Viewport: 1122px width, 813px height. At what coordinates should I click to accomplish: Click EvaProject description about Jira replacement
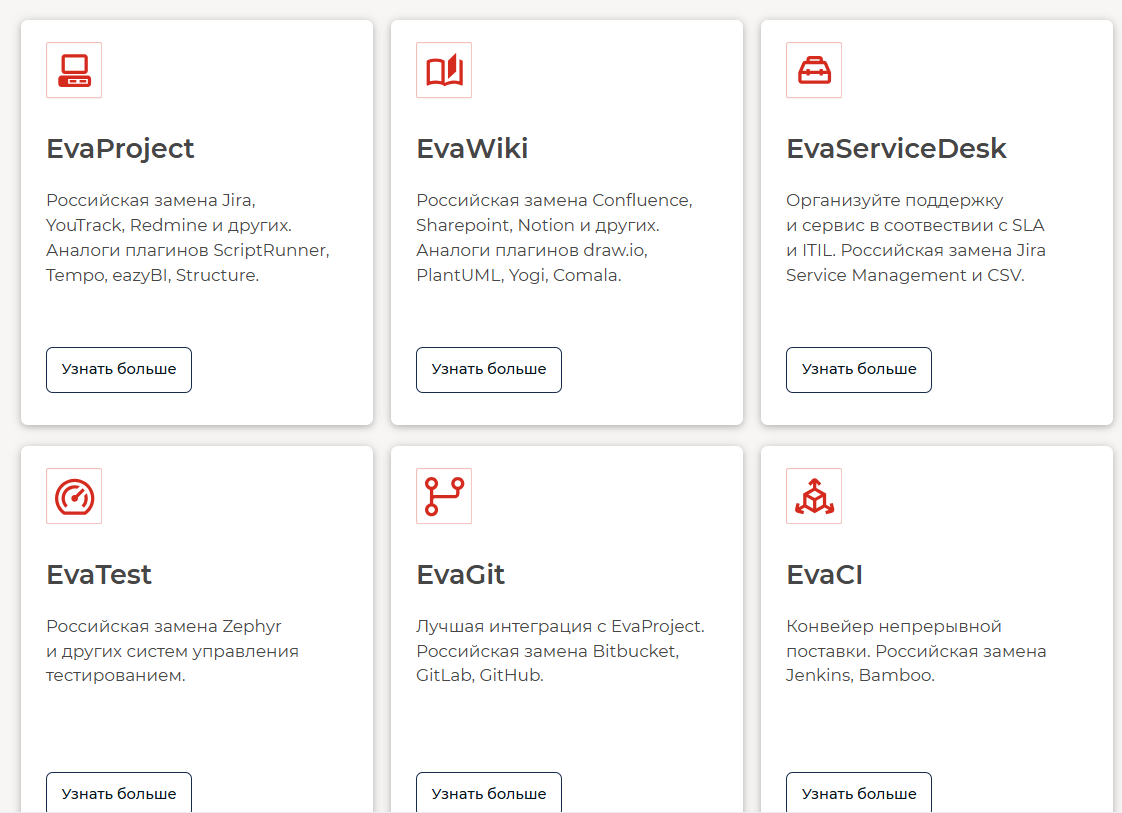pyautogui.click(x=187, y=237)
